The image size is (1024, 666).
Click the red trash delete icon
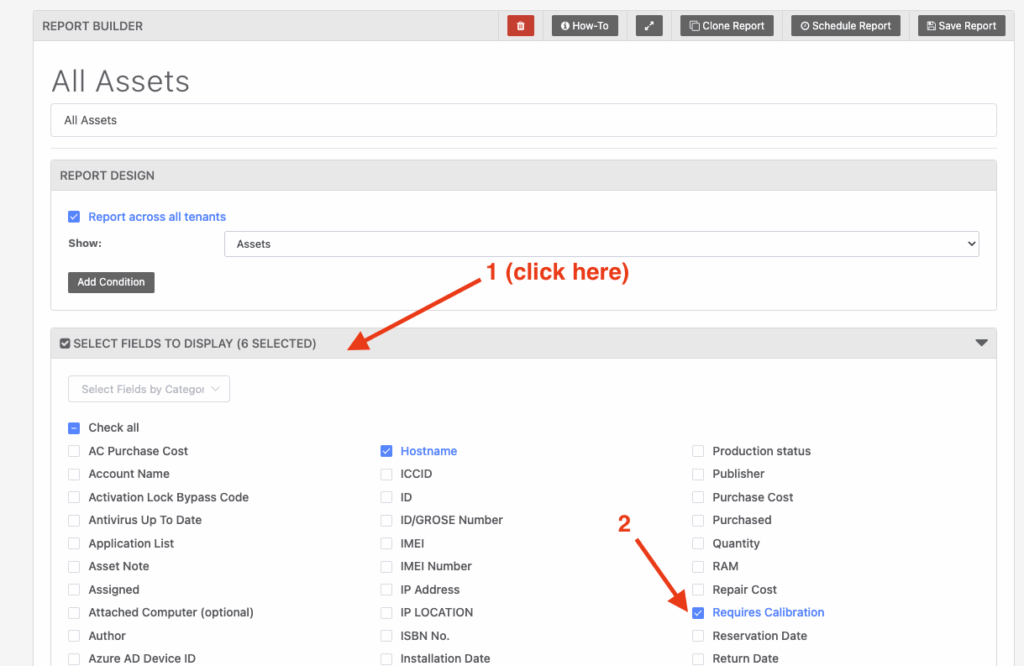point(520,26)
